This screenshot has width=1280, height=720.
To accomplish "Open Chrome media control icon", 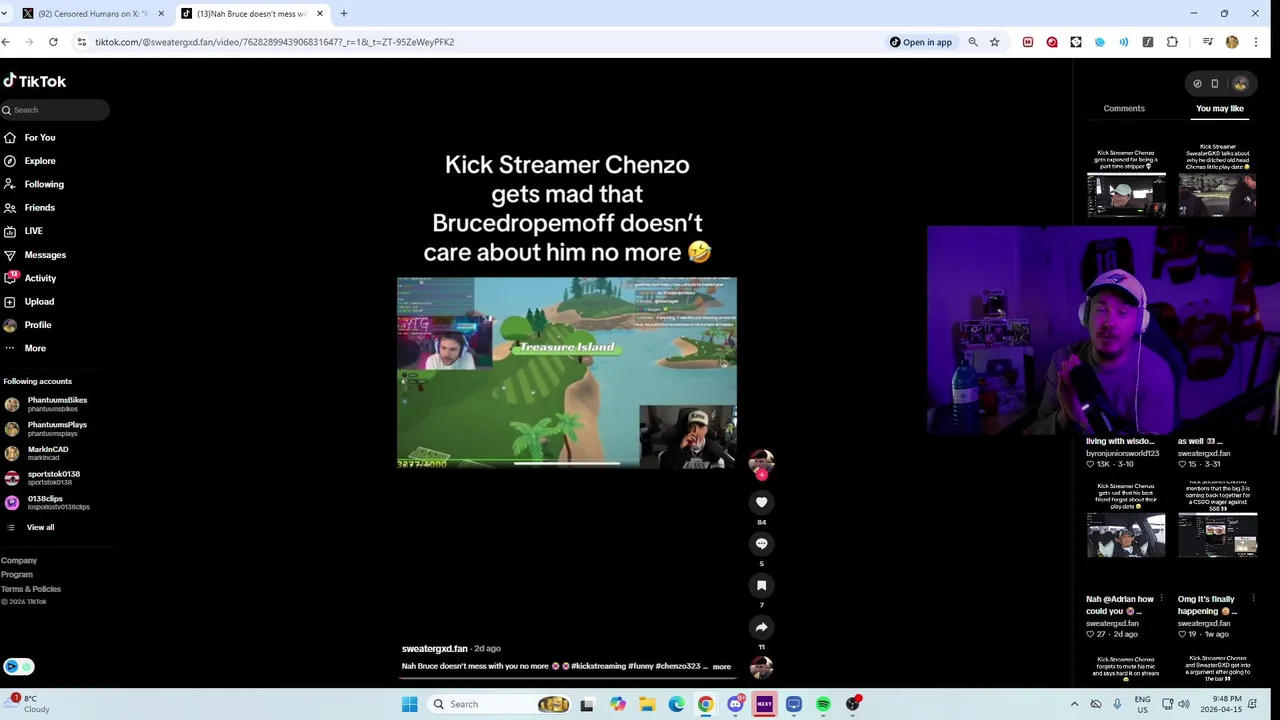I will tap(1208, 42).
